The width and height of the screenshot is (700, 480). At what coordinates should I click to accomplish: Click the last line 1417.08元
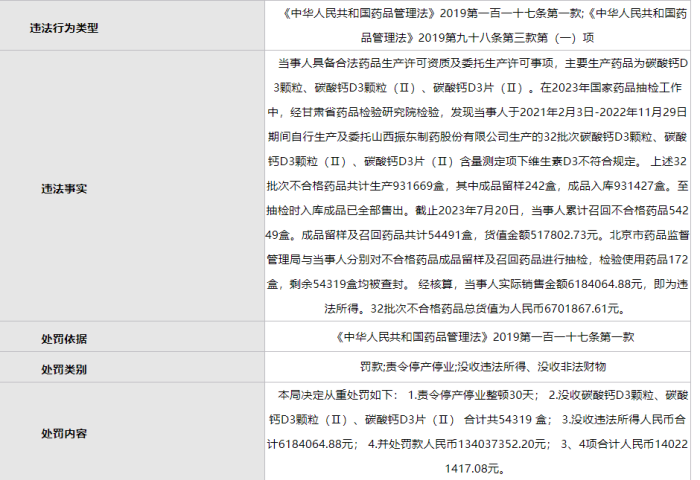pos(473,468)
